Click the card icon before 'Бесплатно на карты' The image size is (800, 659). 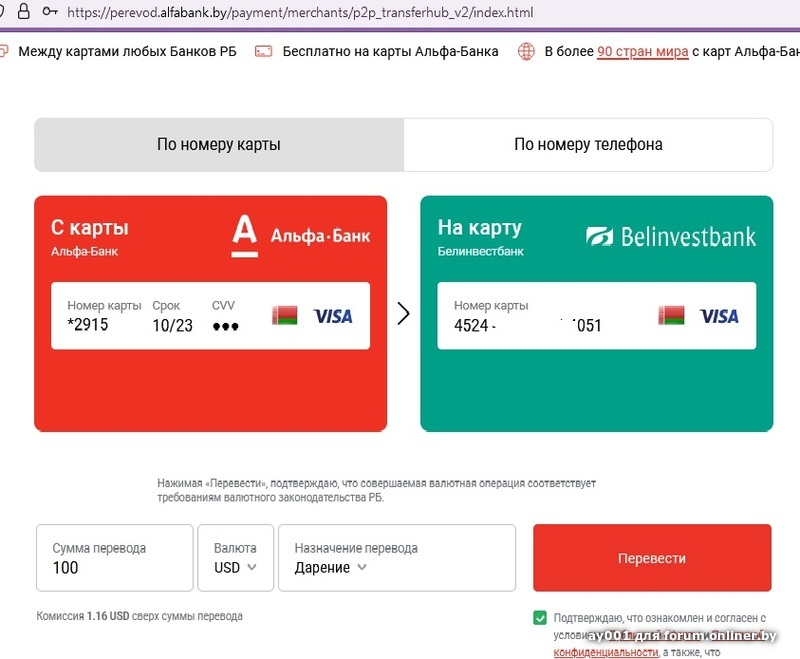click(x=263, y=51)
